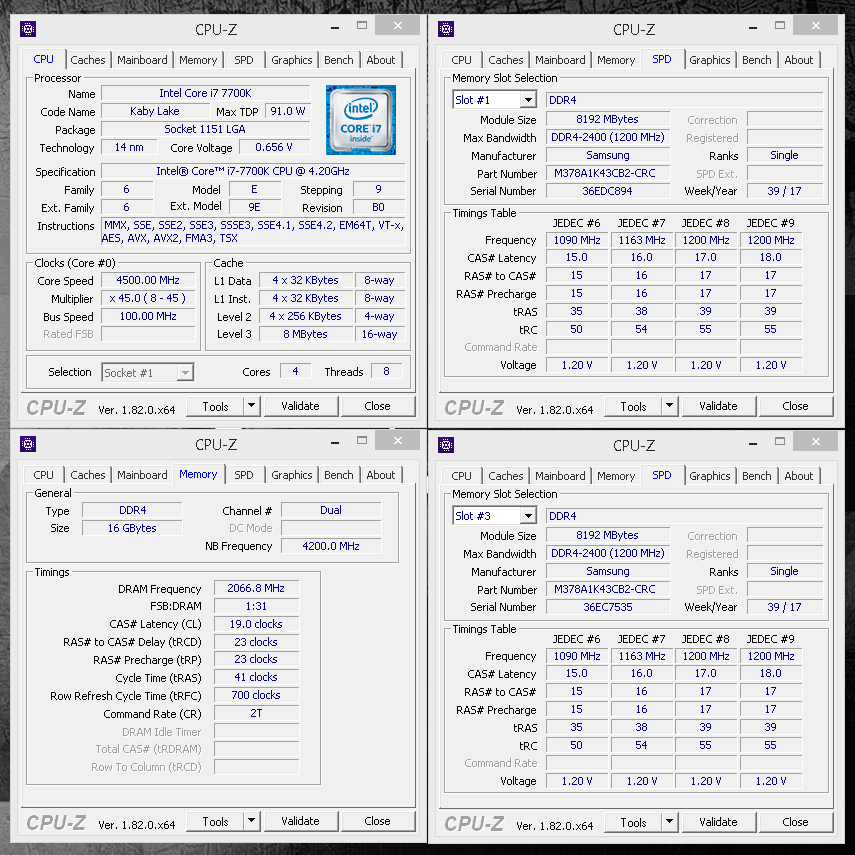Click the Max TDP value 91.0 W
Image resolution: width=855 pixels, height=855 pixels.
coord(288,111)
